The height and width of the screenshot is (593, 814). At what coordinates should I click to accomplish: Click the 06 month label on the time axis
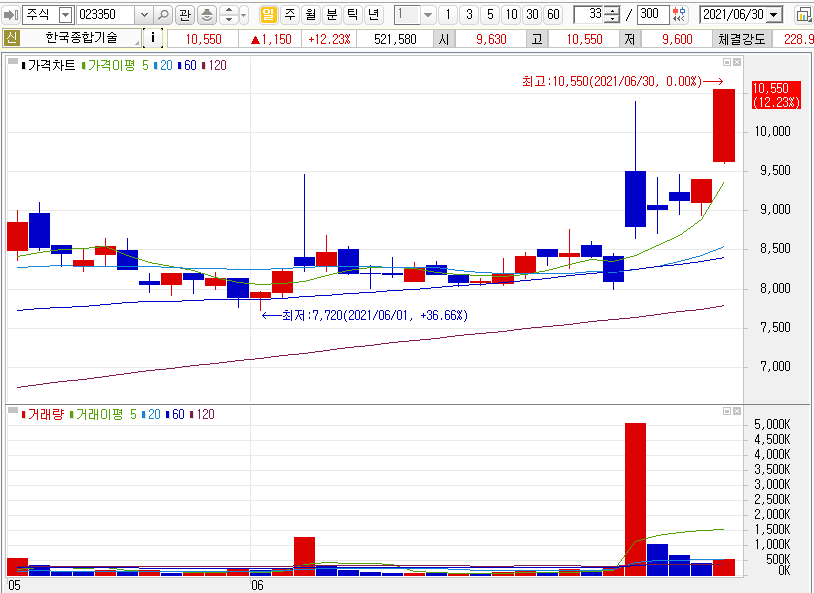(257, 585)
